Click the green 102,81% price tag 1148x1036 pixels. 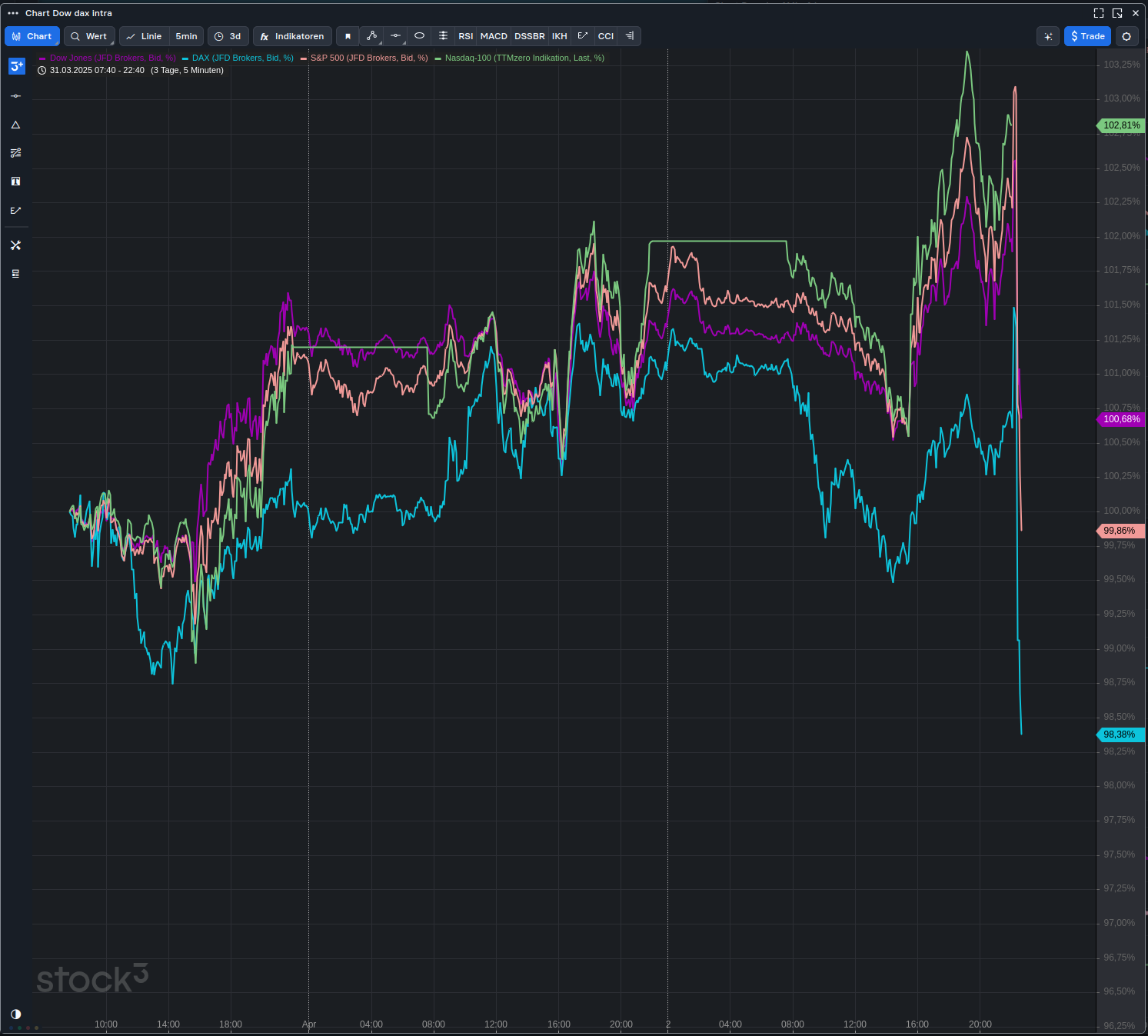1120,125
